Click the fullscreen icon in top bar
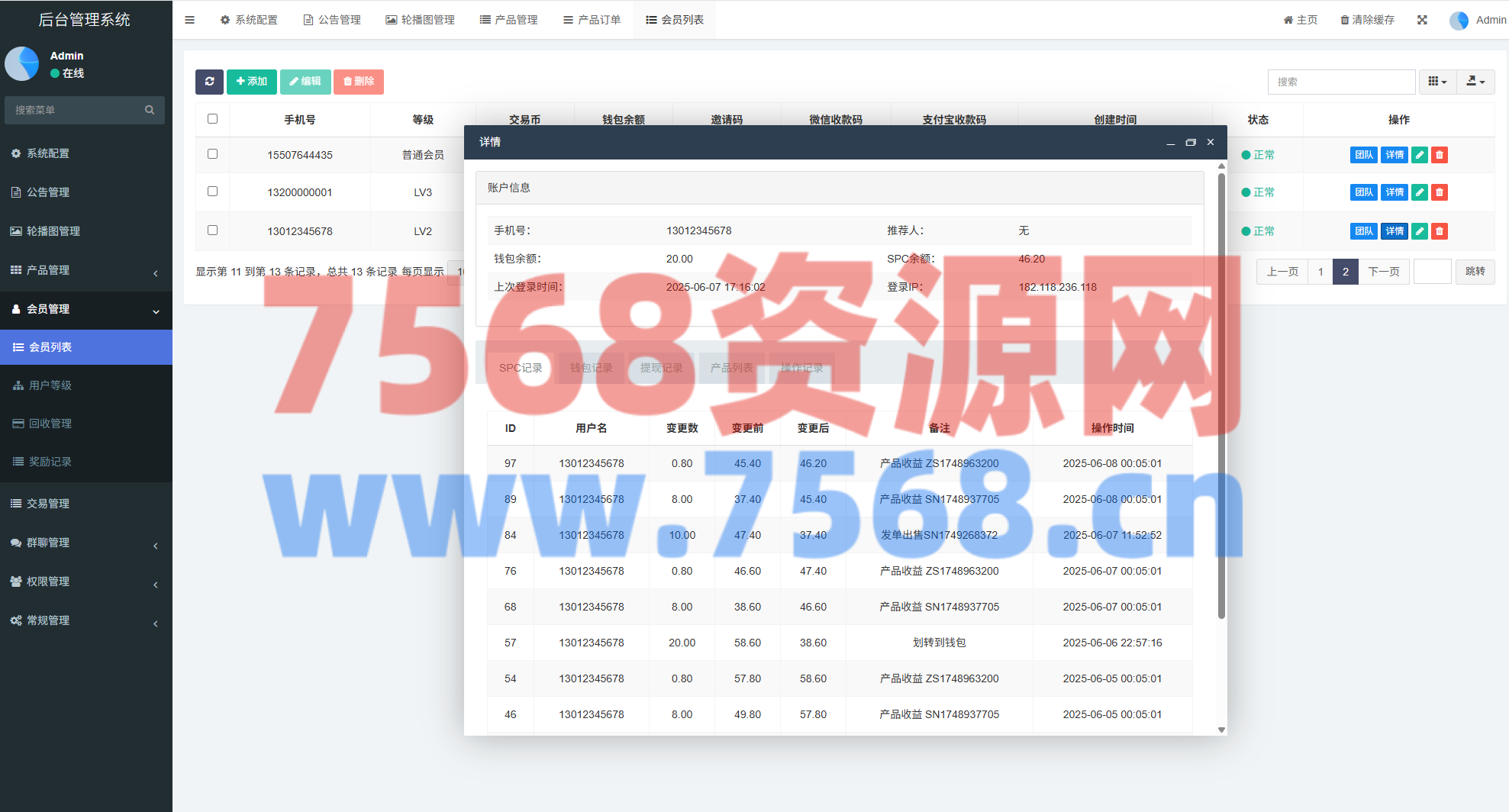 click(1422, 20)
